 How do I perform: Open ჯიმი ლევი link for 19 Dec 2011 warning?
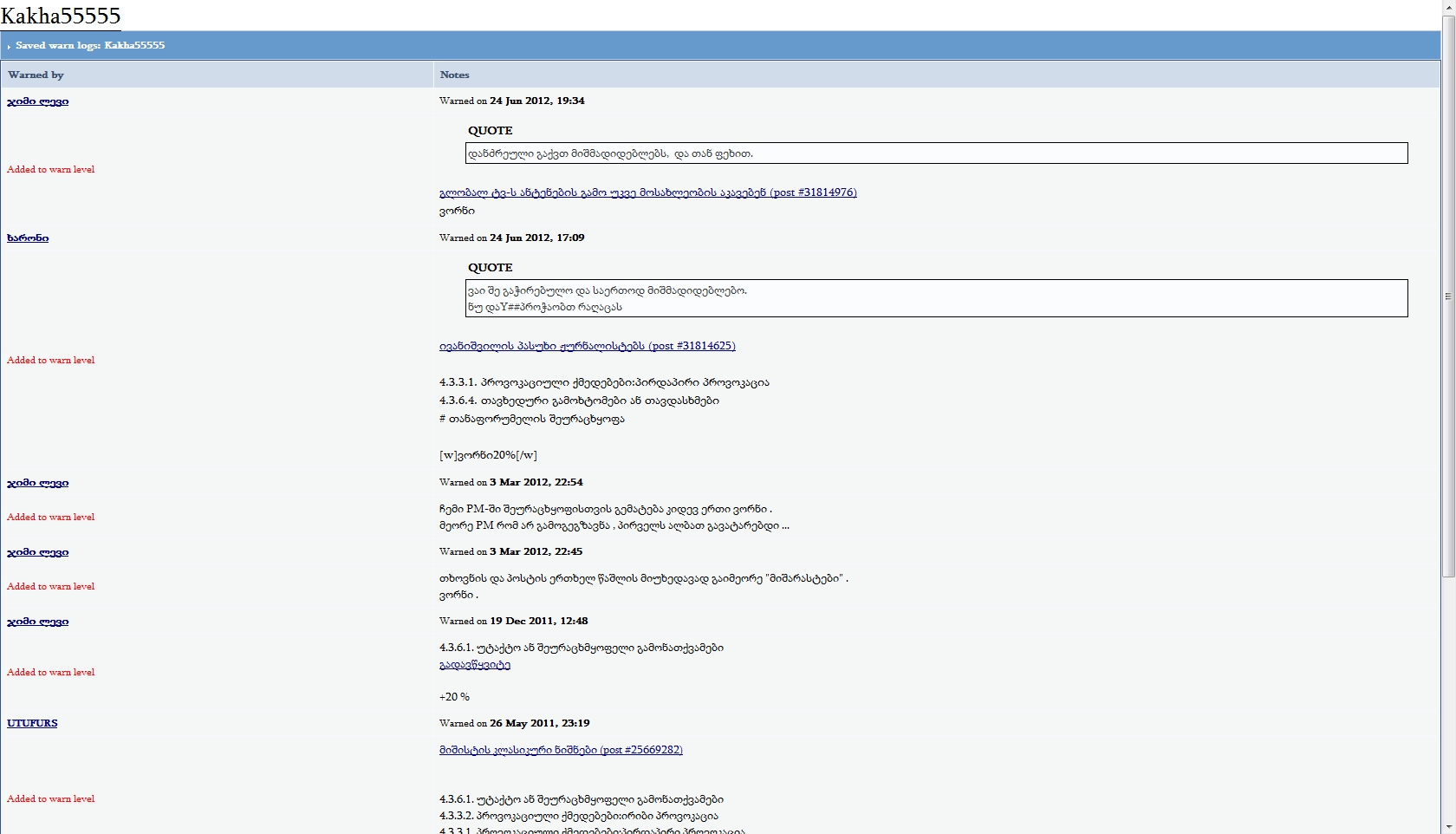(37, 622)
